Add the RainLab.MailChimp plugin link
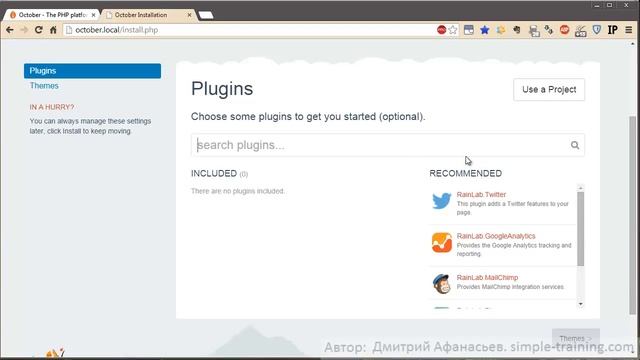The image size is (640, 360). coord(487,278)
